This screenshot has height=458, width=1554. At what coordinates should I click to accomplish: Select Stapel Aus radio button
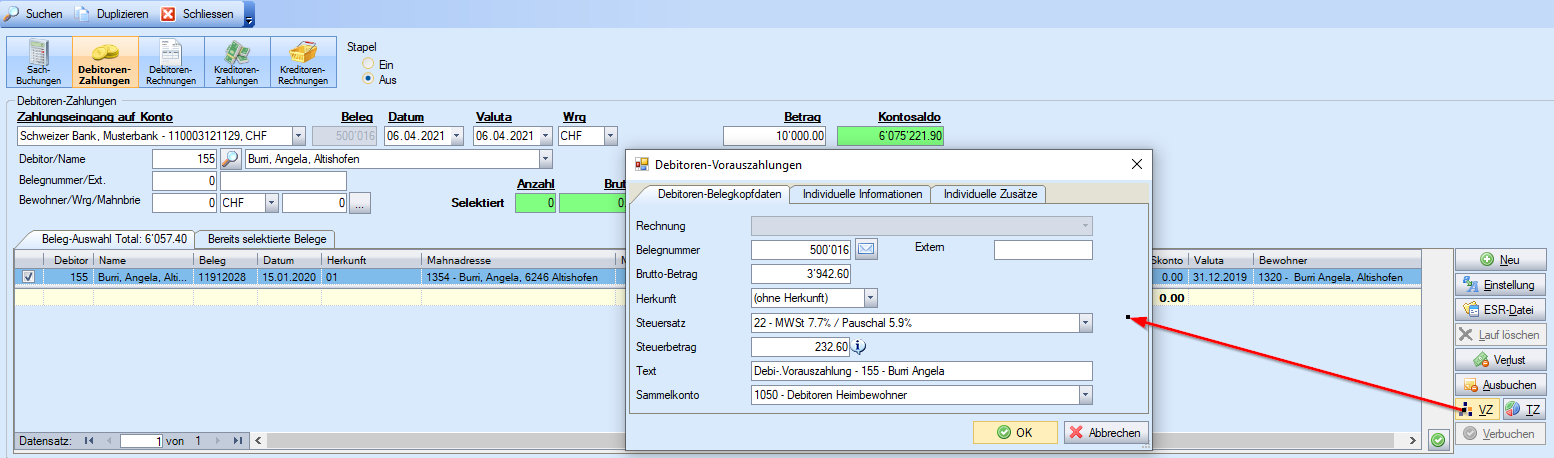pos(369,79)
